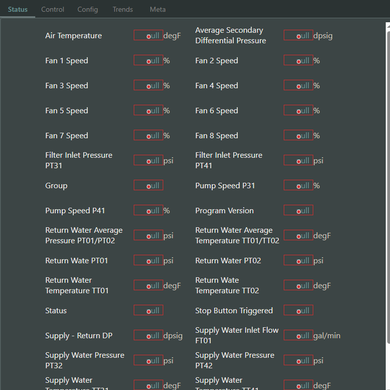Image resolution: width=390 pixels, height=390 pixels.
Task: Click the red dot in Group value box
Action: [149, 186]
